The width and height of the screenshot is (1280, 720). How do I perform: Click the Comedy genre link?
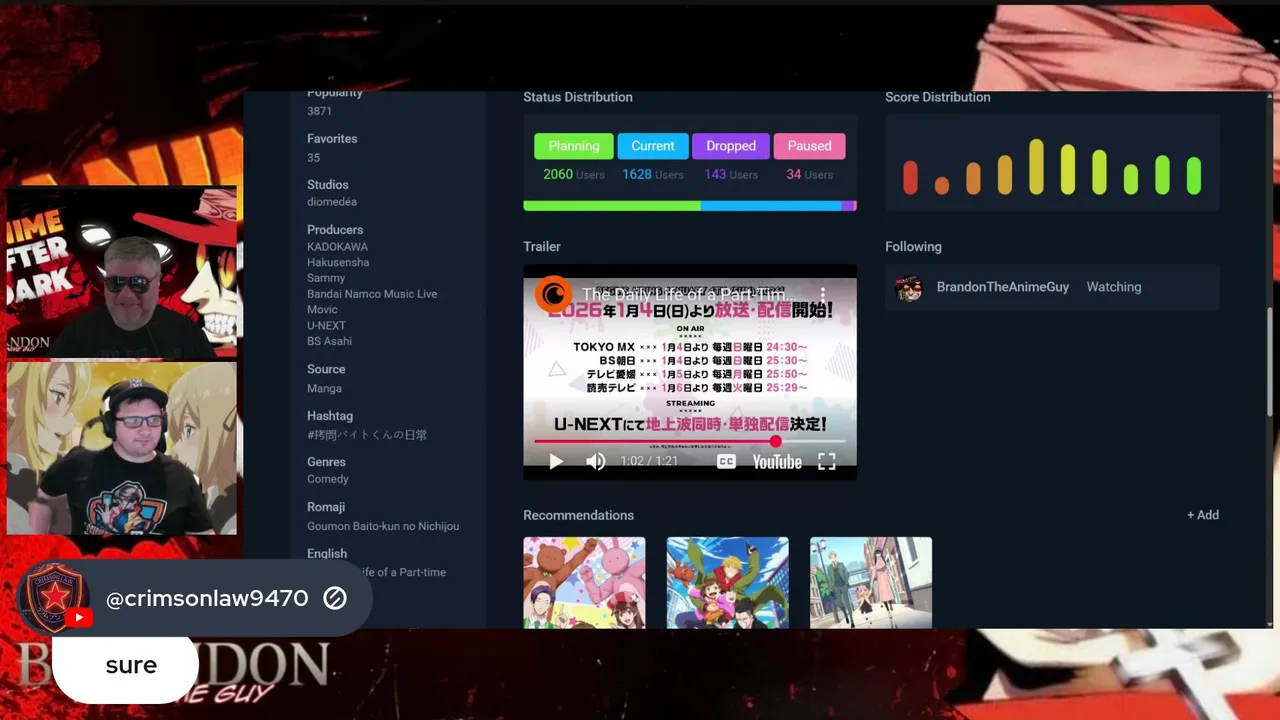click(x=328, y=479)
